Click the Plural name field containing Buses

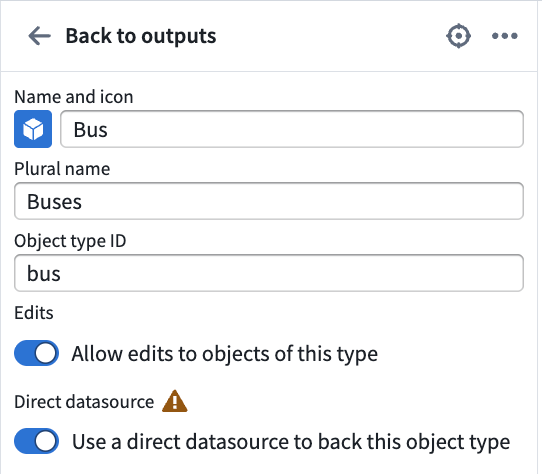click(x=269, y=201)
